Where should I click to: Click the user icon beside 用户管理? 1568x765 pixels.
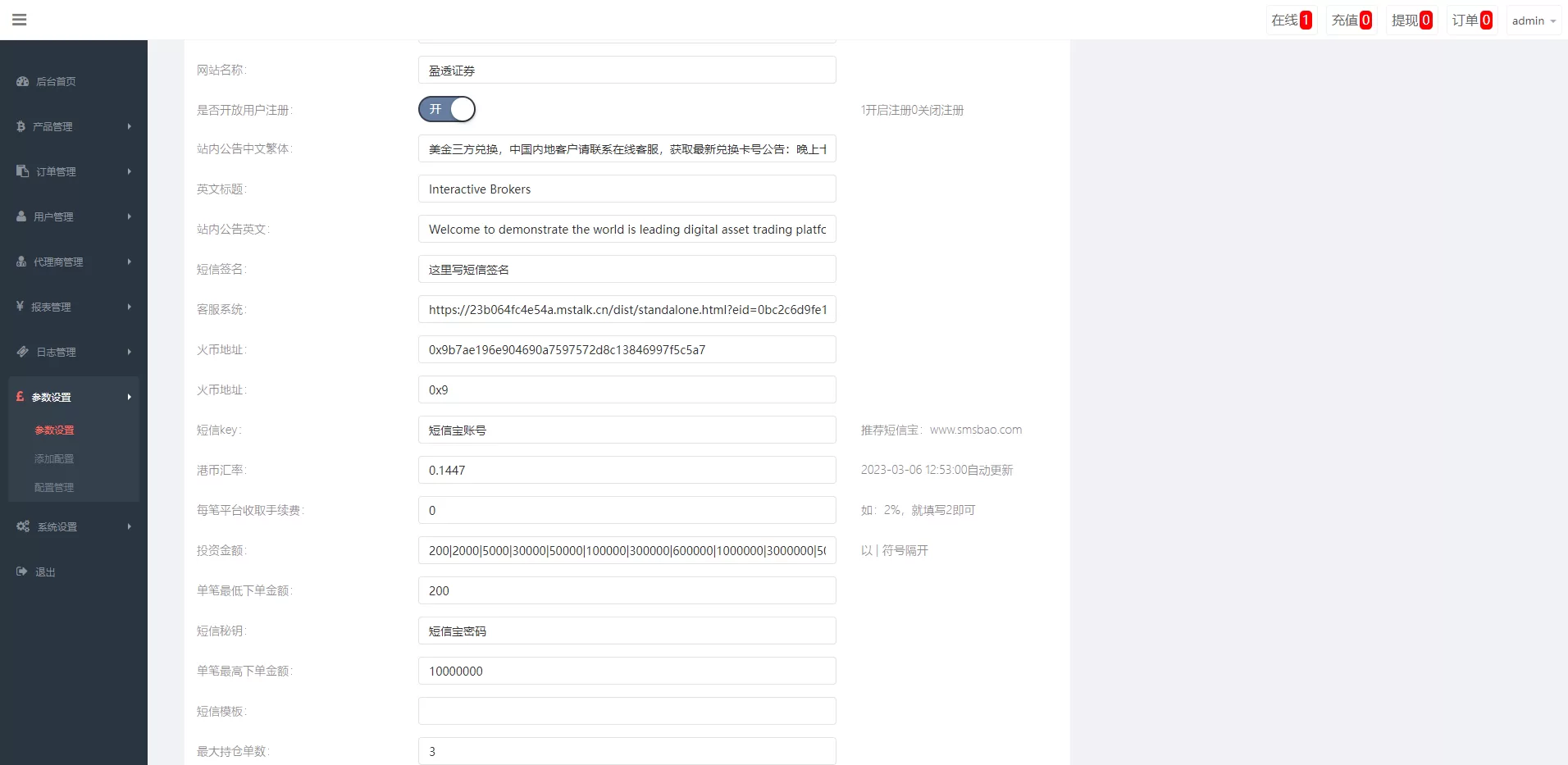pos(21,216)
